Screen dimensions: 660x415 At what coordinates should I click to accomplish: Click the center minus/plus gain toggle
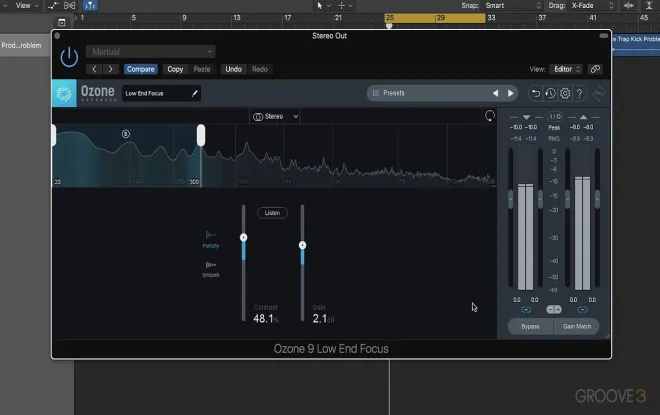coord(554,310)
